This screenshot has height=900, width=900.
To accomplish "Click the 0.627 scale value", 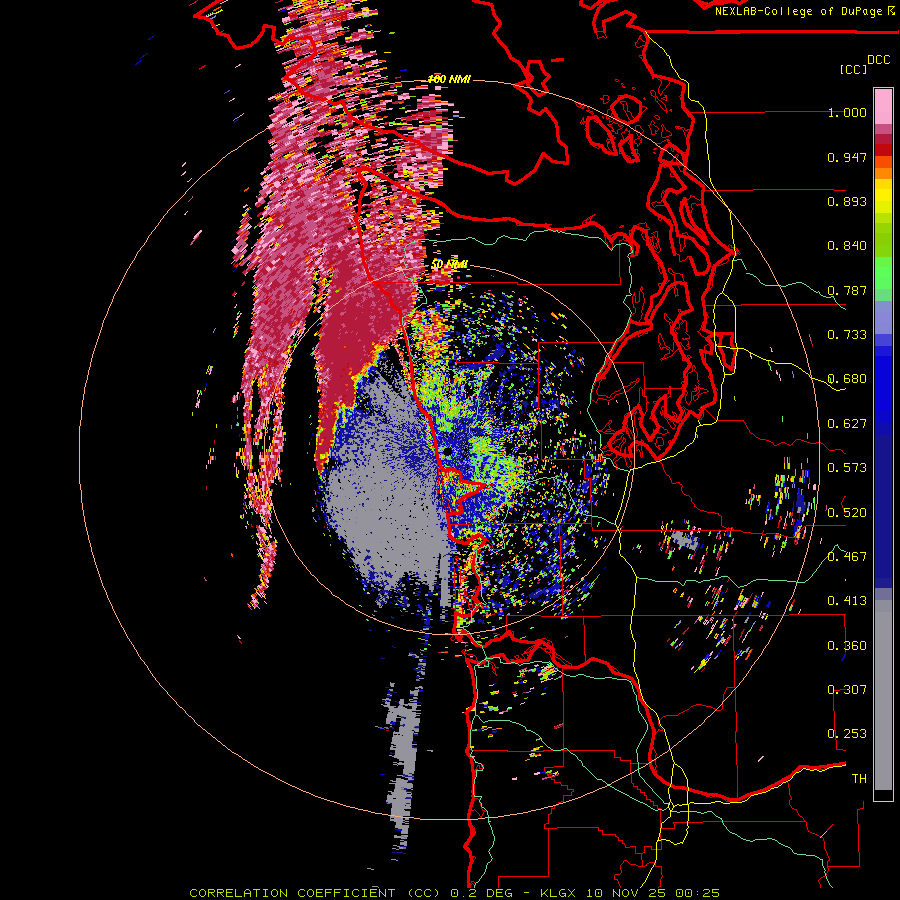I will [847, 424].
